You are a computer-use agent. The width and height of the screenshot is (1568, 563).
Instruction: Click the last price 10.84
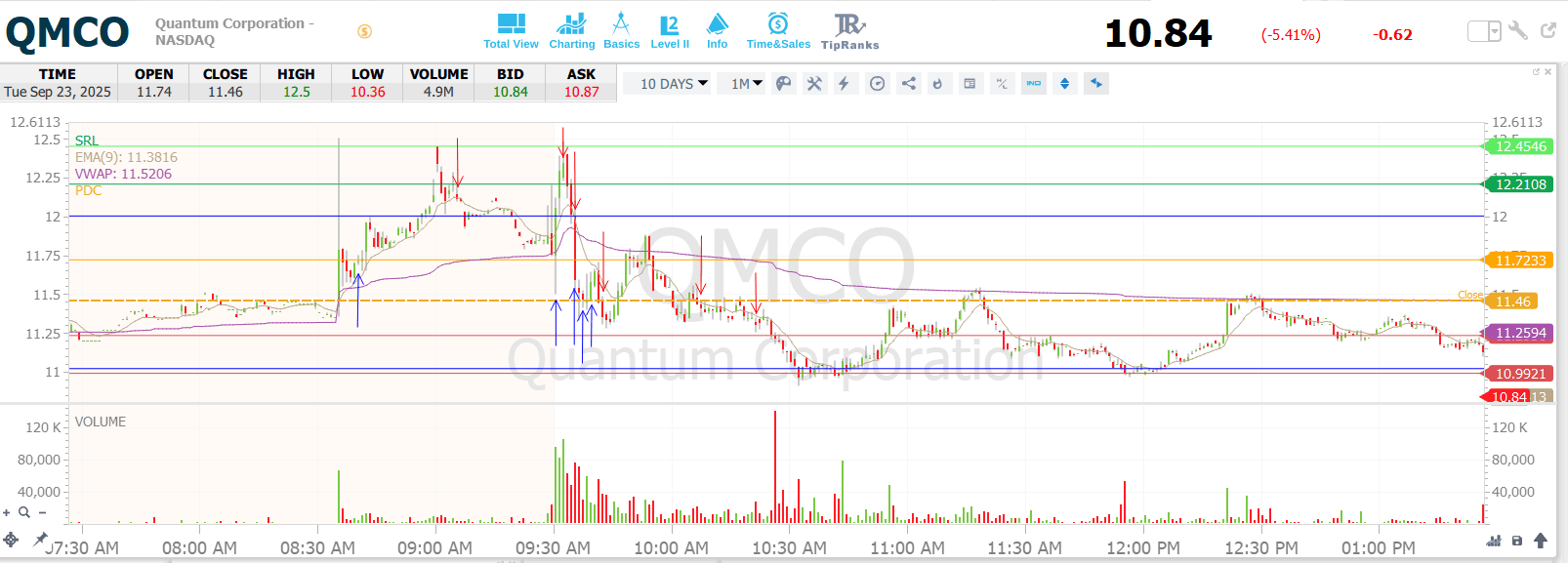pos(1158,34)
